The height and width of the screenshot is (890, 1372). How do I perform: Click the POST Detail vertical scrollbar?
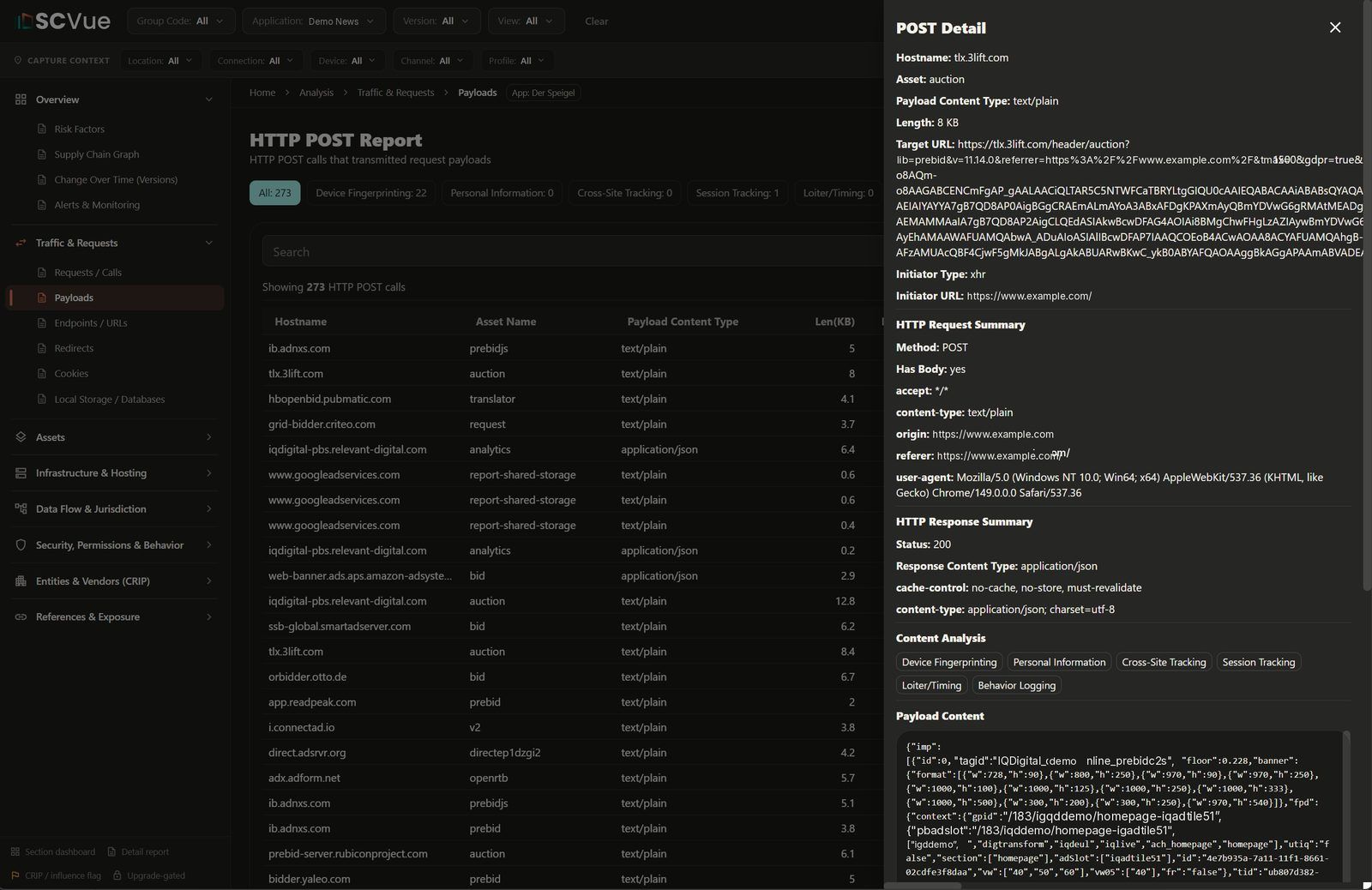pyautogui.click(x=1366, y=296)
